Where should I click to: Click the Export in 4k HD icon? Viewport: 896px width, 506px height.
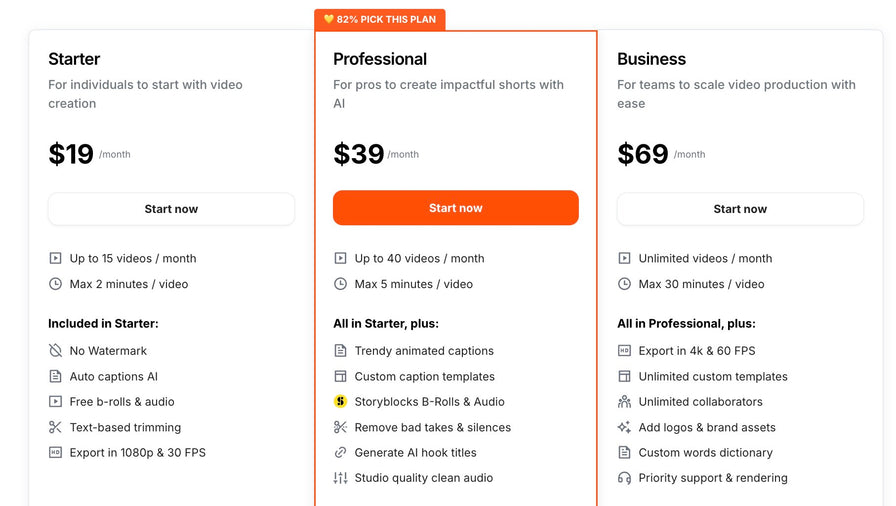(624, 351)
